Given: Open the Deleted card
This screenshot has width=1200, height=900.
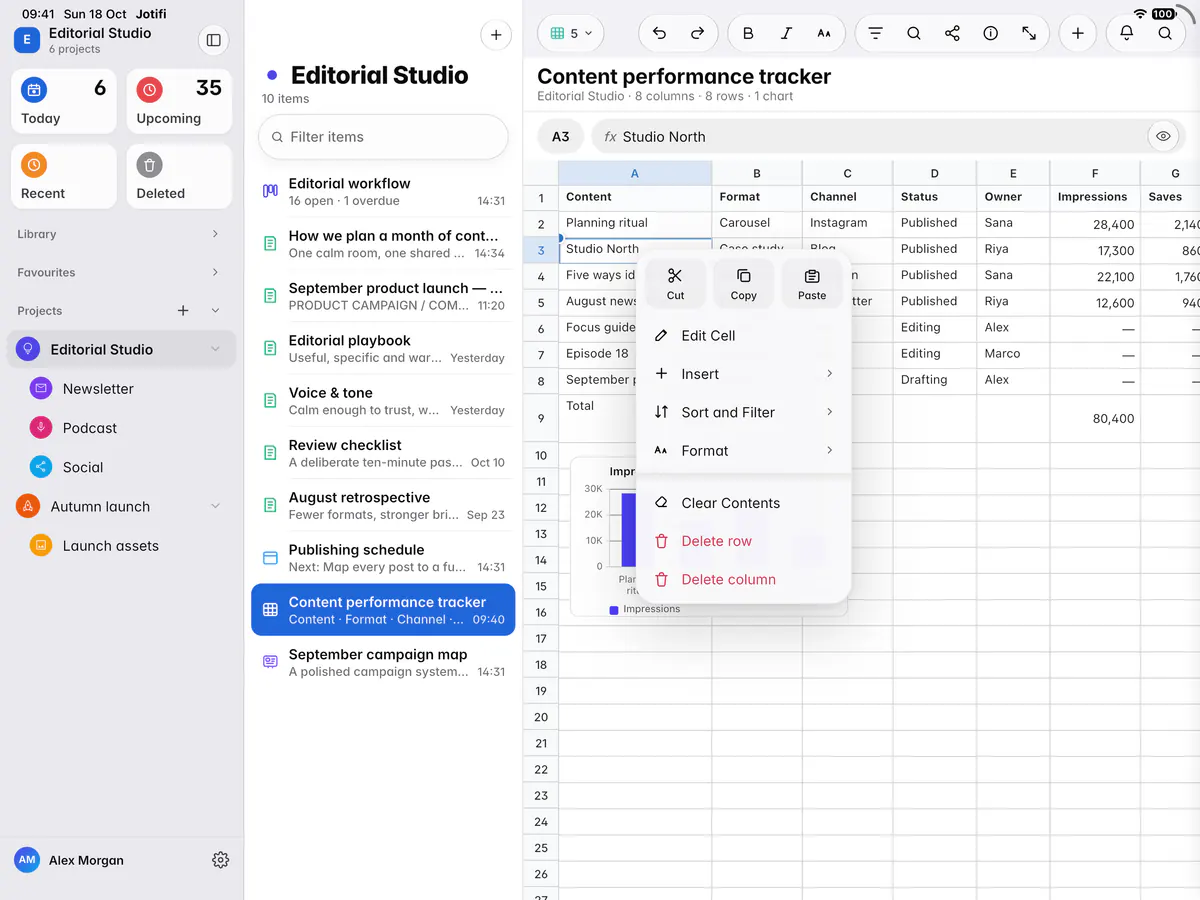Looking at the screenshot, I should tap(179, 176).
